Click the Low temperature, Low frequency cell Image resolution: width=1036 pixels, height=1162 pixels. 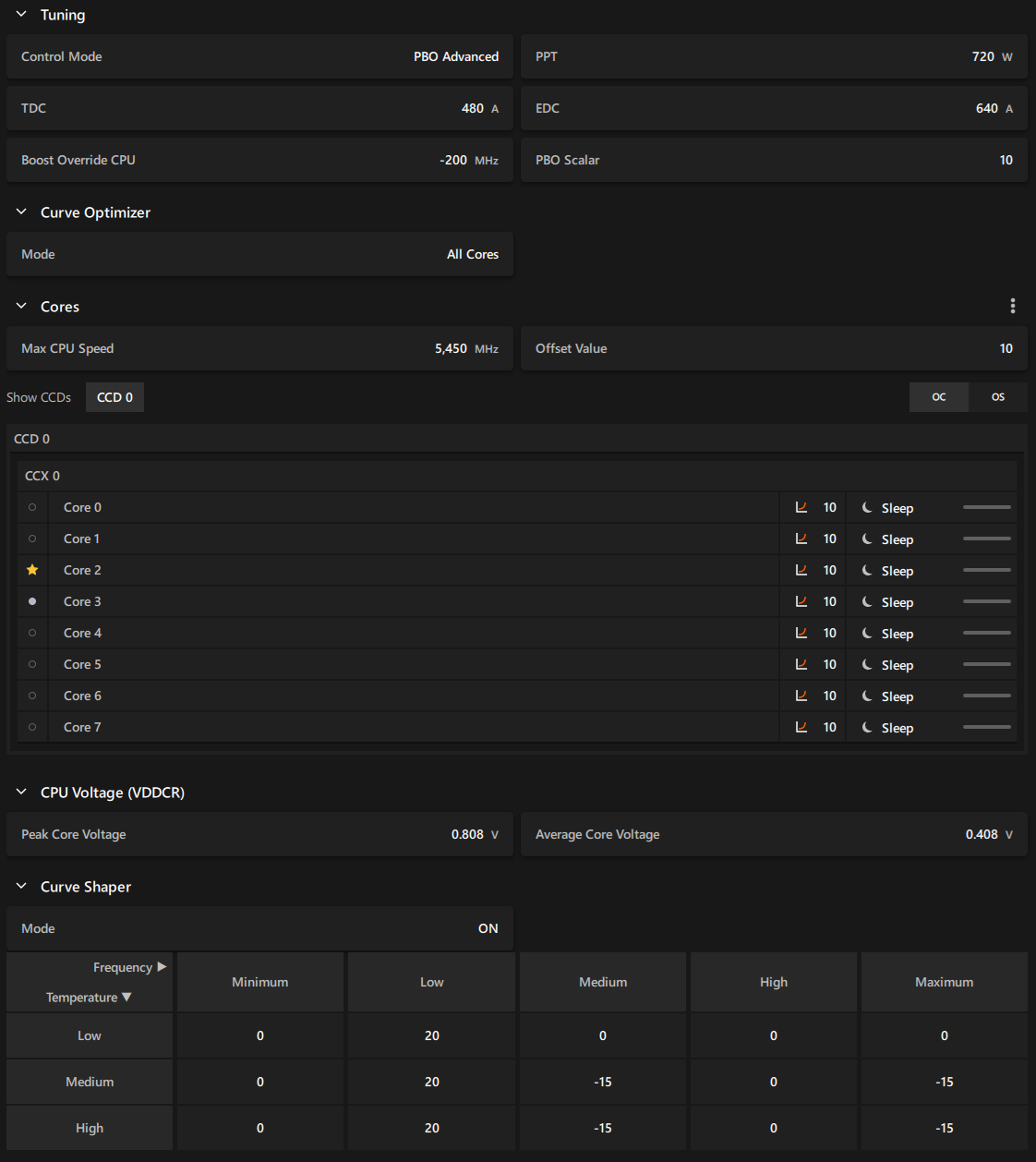pyautogui.click(x=431, y=1035)
